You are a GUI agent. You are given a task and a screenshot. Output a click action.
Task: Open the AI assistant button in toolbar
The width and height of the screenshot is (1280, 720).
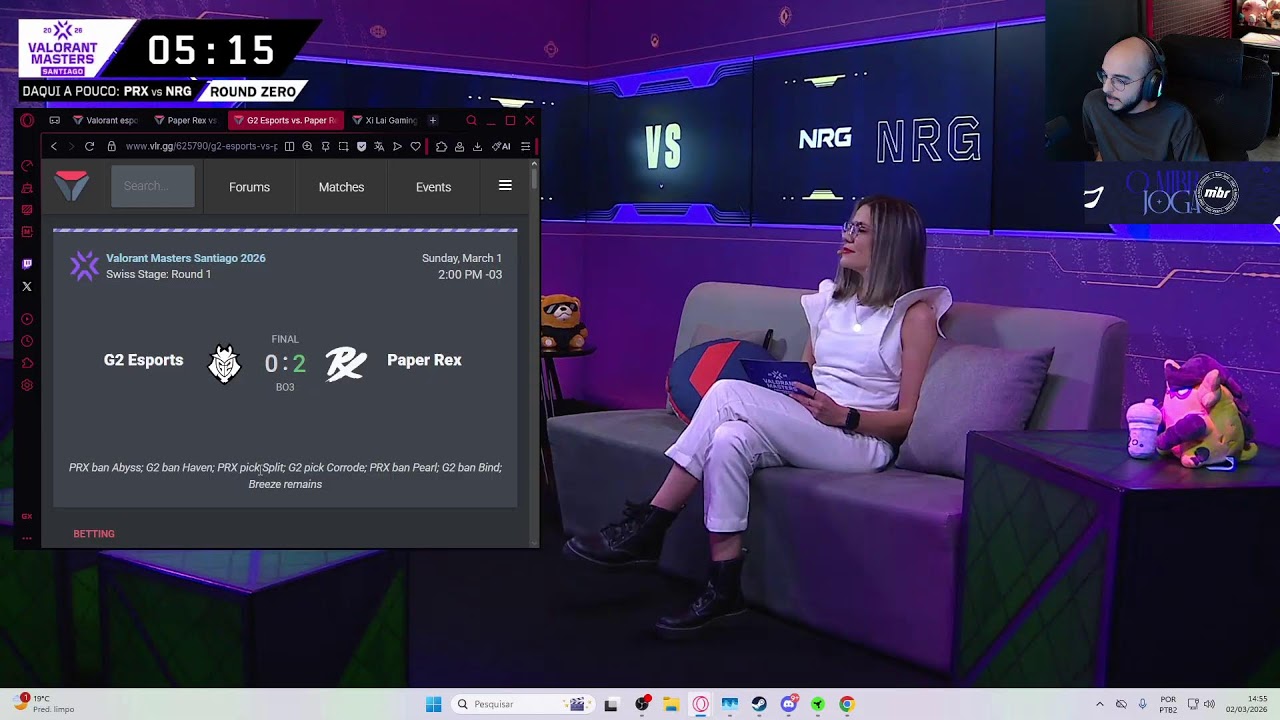coord(501,146)
